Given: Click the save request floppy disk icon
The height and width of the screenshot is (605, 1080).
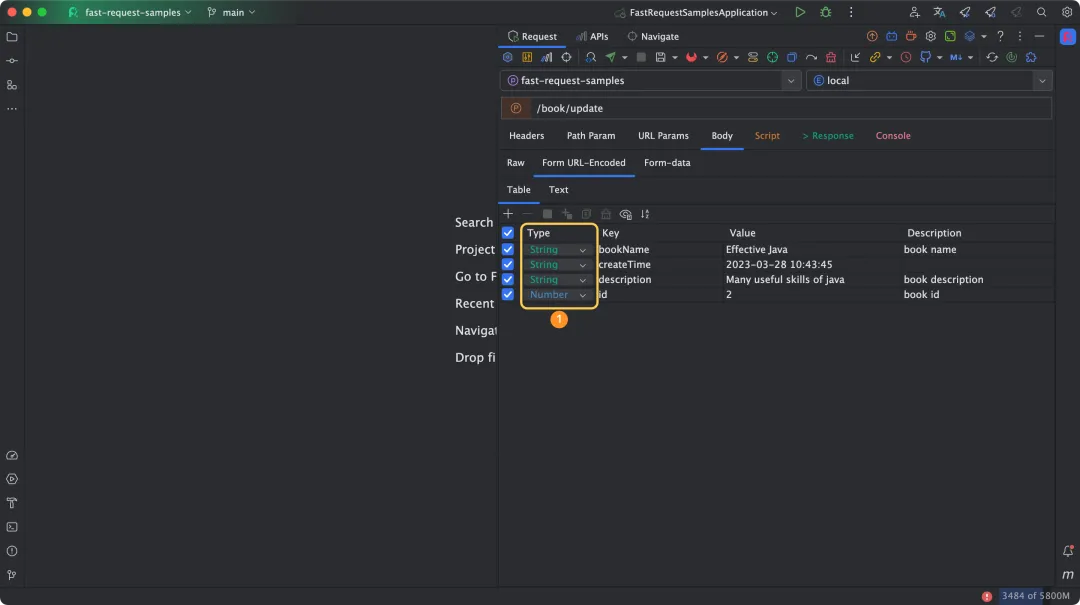Looking at the screenshot, I should click(660, 57).
